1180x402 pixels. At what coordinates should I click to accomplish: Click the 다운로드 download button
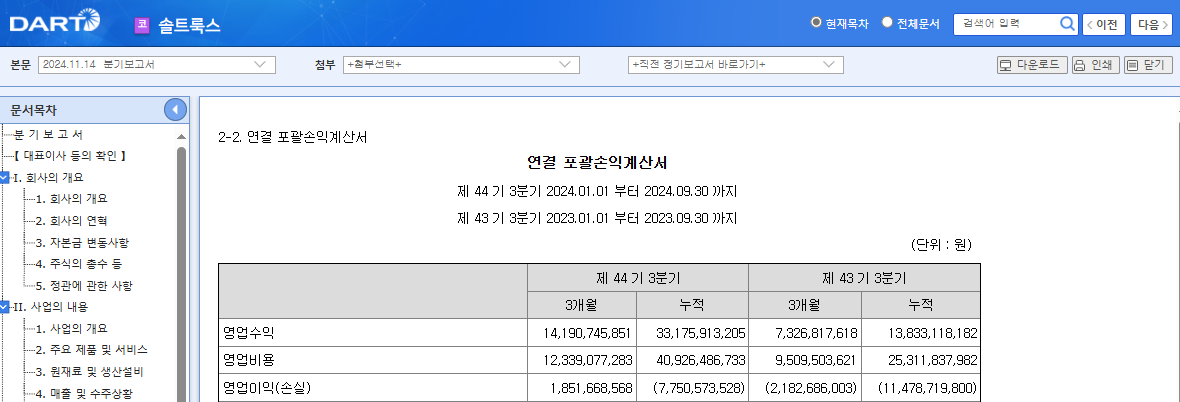1032,65
